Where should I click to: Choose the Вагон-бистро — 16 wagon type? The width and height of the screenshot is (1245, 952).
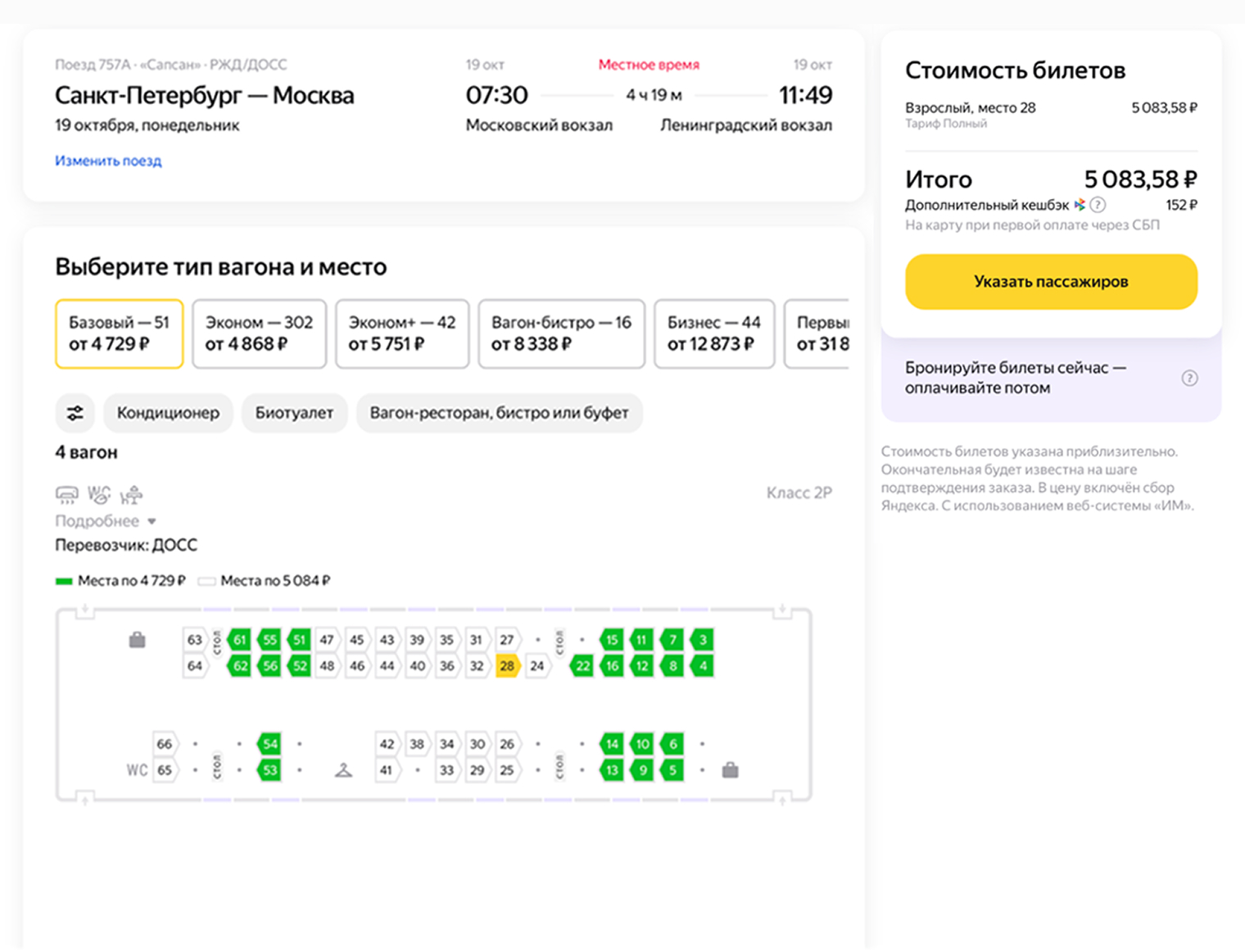click(x=561, y=333)
